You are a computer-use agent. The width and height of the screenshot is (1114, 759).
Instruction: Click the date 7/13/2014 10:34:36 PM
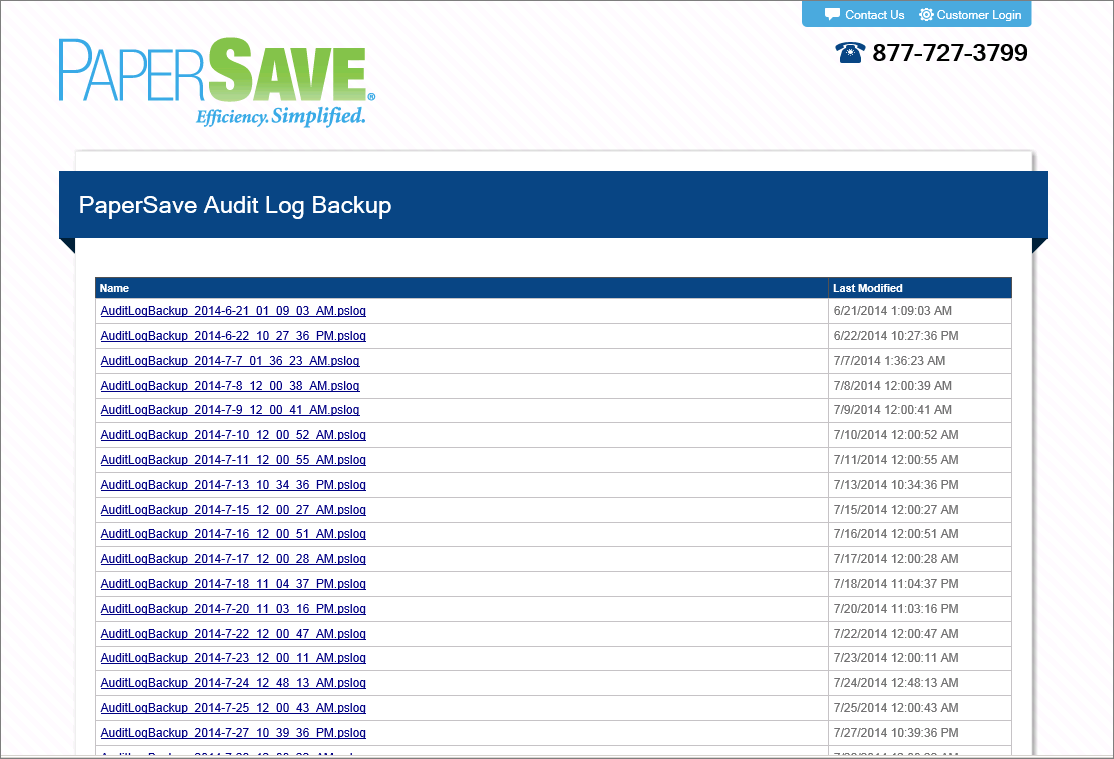pyautogui.click(x=896, y=484)
